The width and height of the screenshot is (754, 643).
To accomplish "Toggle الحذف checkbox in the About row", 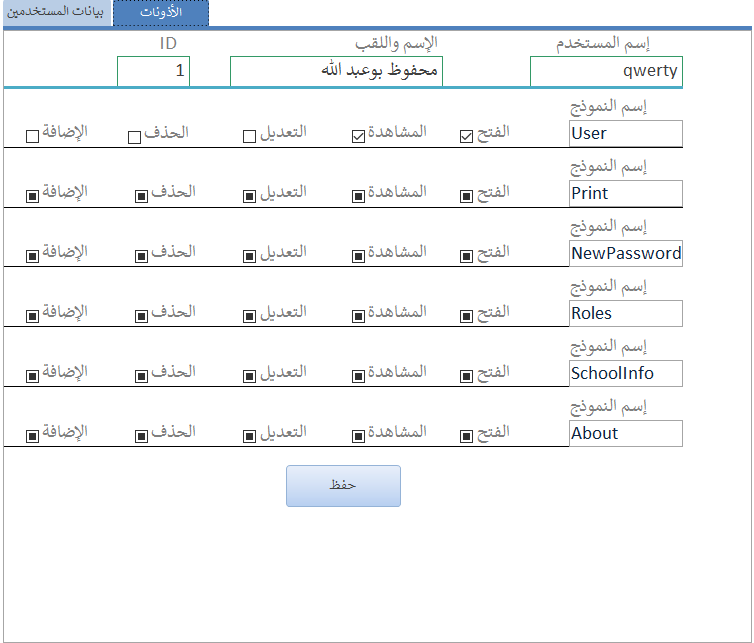I will click(141, 436).
